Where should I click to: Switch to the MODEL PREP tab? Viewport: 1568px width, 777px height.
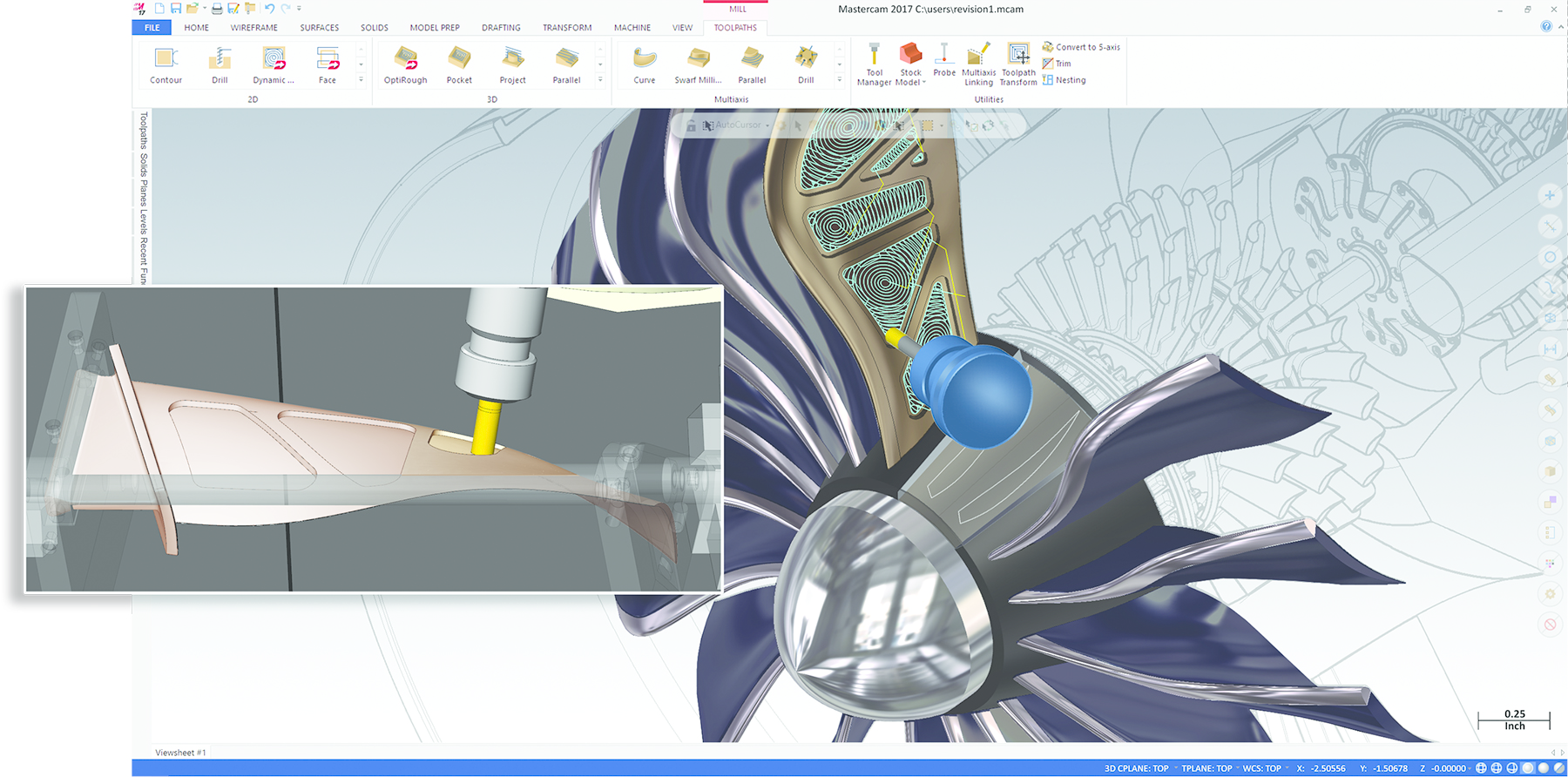click(x=435, y=28)
